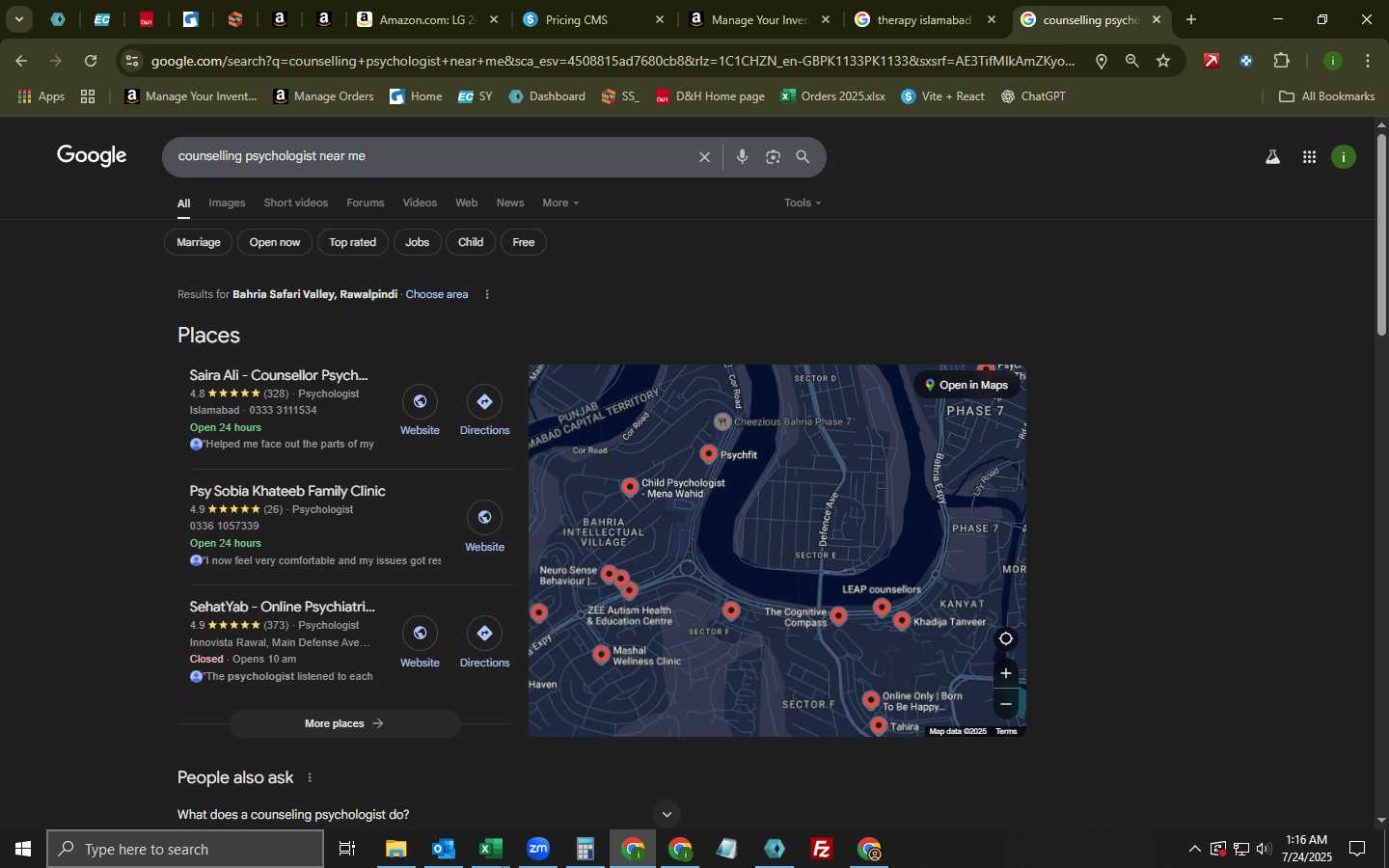Image resolution: width=1389 pixels, height=868 pixels.
Task: Open Psy Sobia Khateeb Family Clinic listing
Action: (x=287, y=491)
